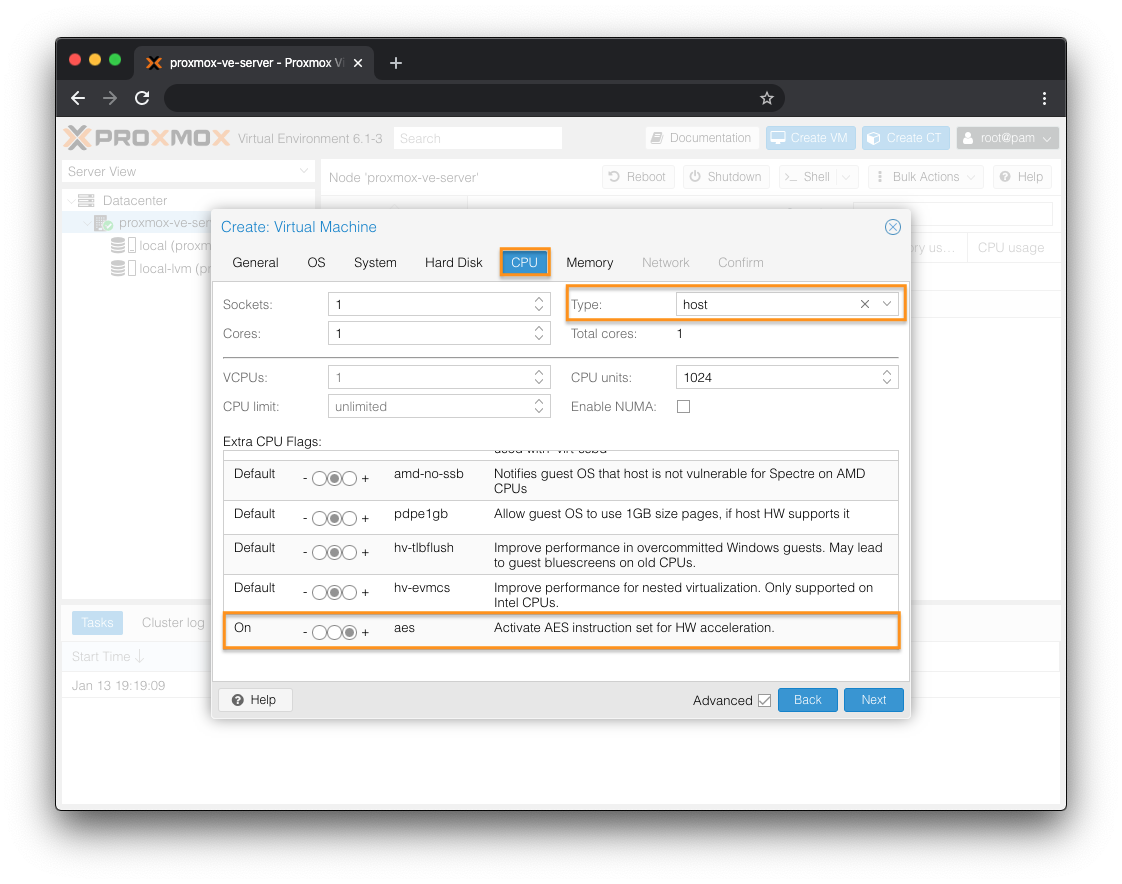Click the Datacenter server icon in tree
This screenshot has height=884, width=1122.
86,200
